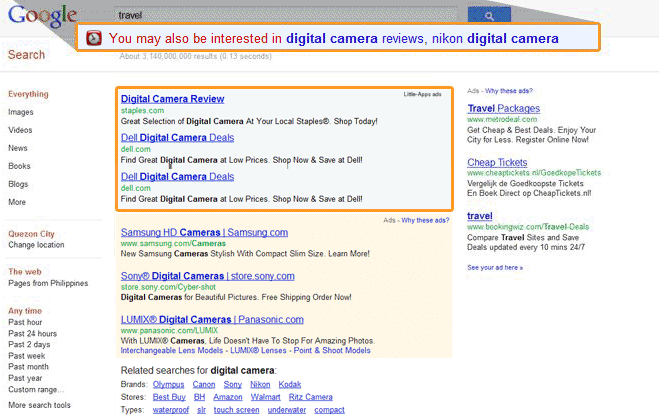Viewport: 659px width, 416px height.
Task: Open Amazon store related search
Action: click(228, 397)
